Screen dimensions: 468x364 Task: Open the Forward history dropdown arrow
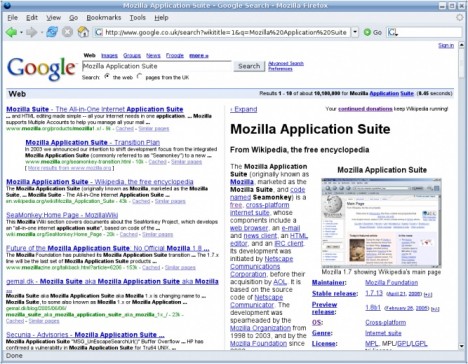coord(41,33)
